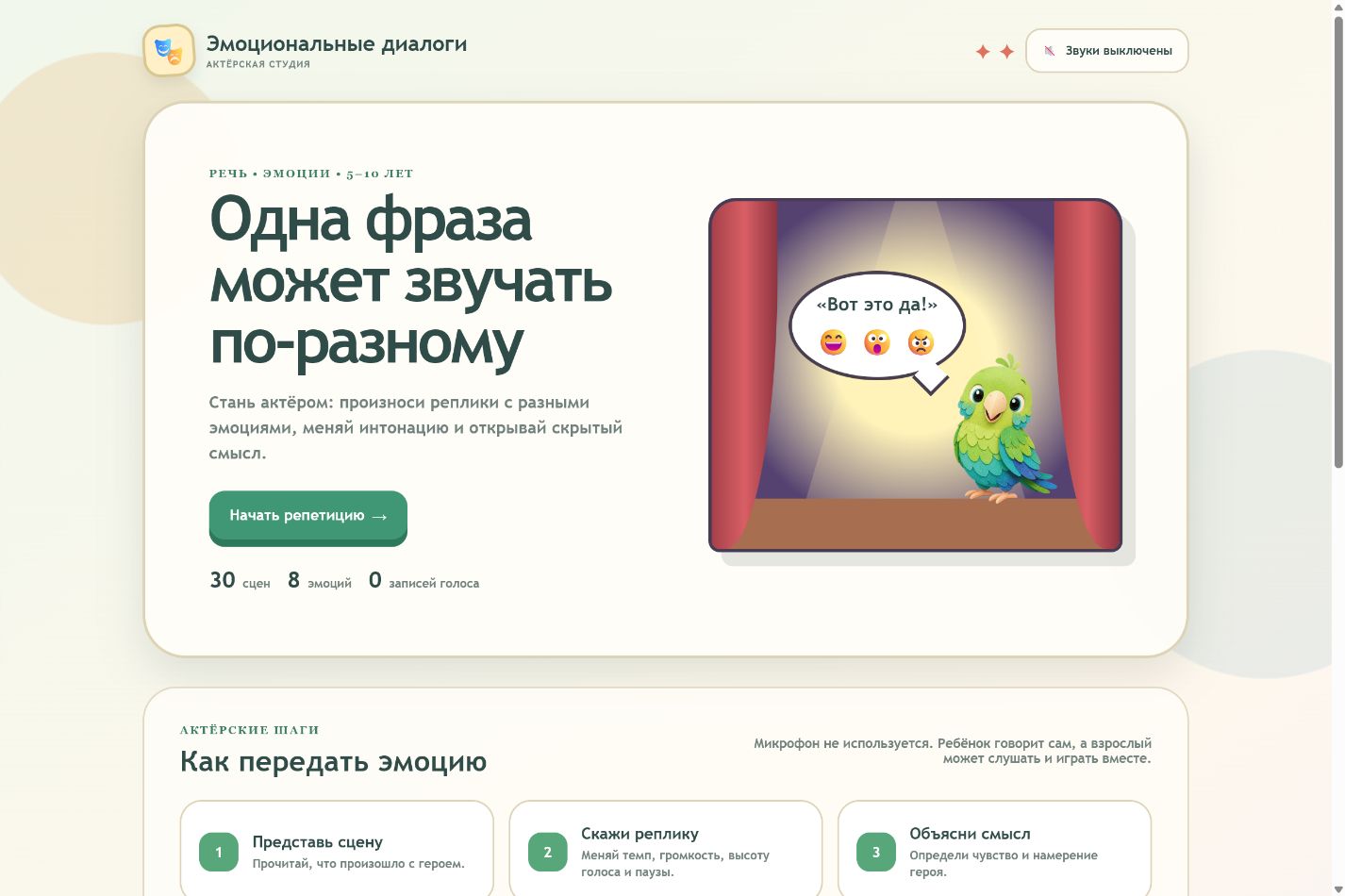Click the 'Скажи реплику' step card title
The image size is (1345, 896).
(640, 834)
